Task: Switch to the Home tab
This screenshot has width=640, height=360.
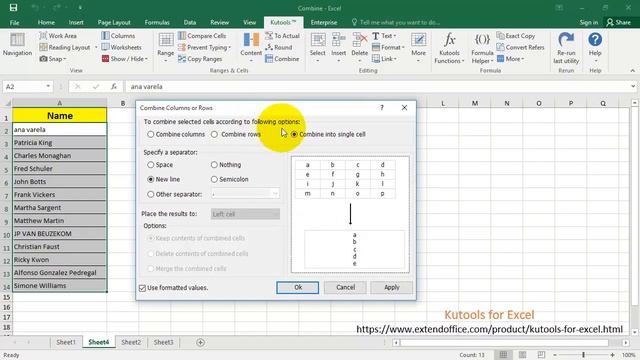Action: [46, 22]
